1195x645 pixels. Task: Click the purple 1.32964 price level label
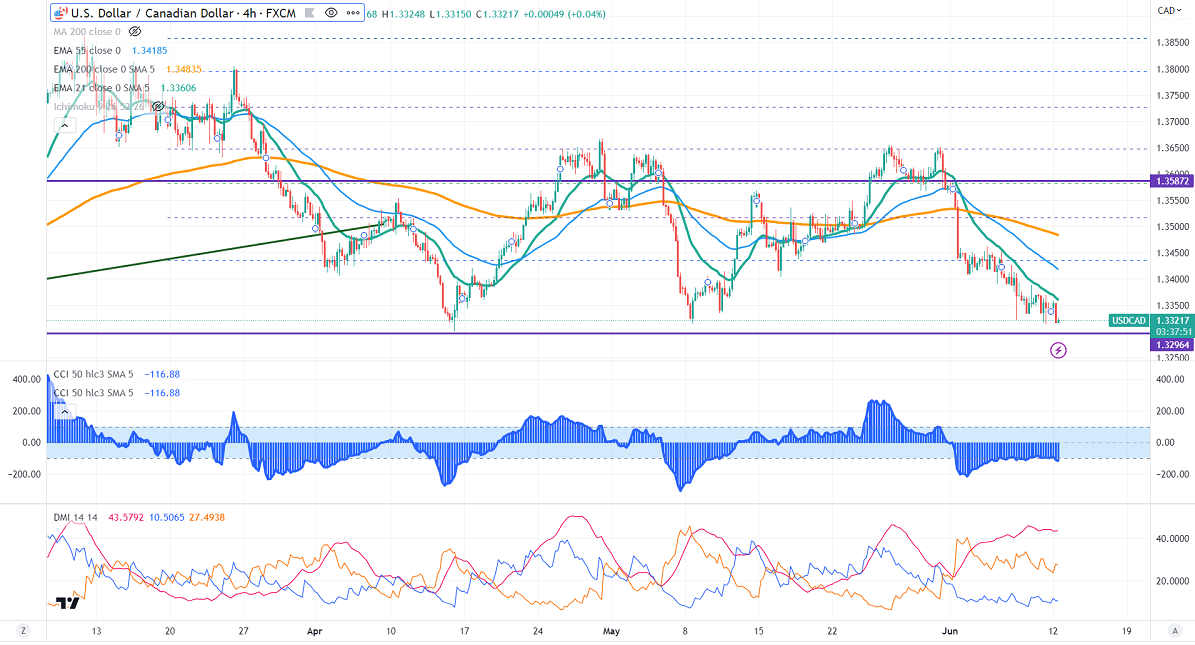(x=1171, y=345)
